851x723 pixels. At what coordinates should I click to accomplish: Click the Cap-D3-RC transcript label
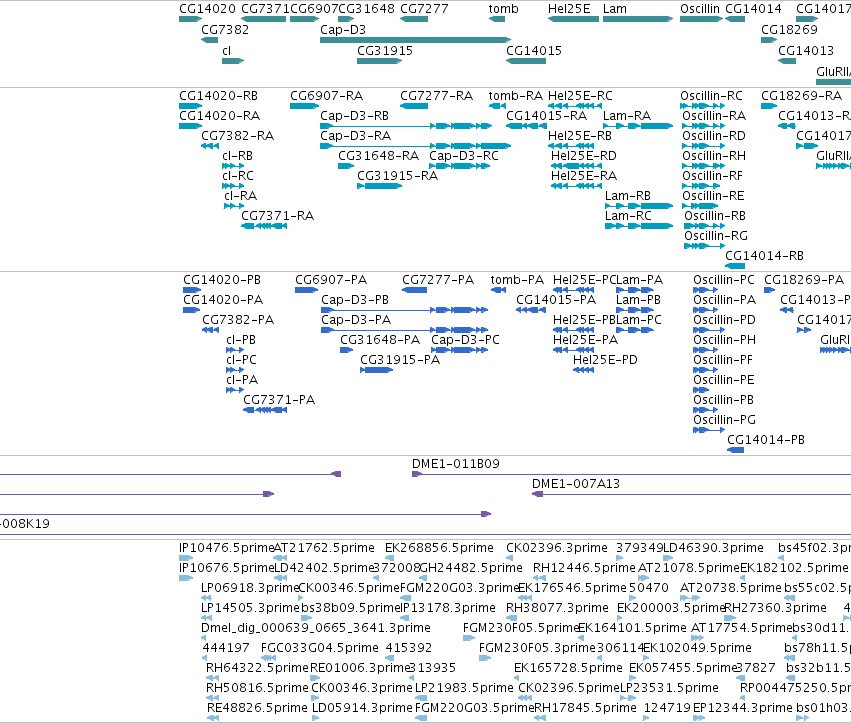point(463,156)
